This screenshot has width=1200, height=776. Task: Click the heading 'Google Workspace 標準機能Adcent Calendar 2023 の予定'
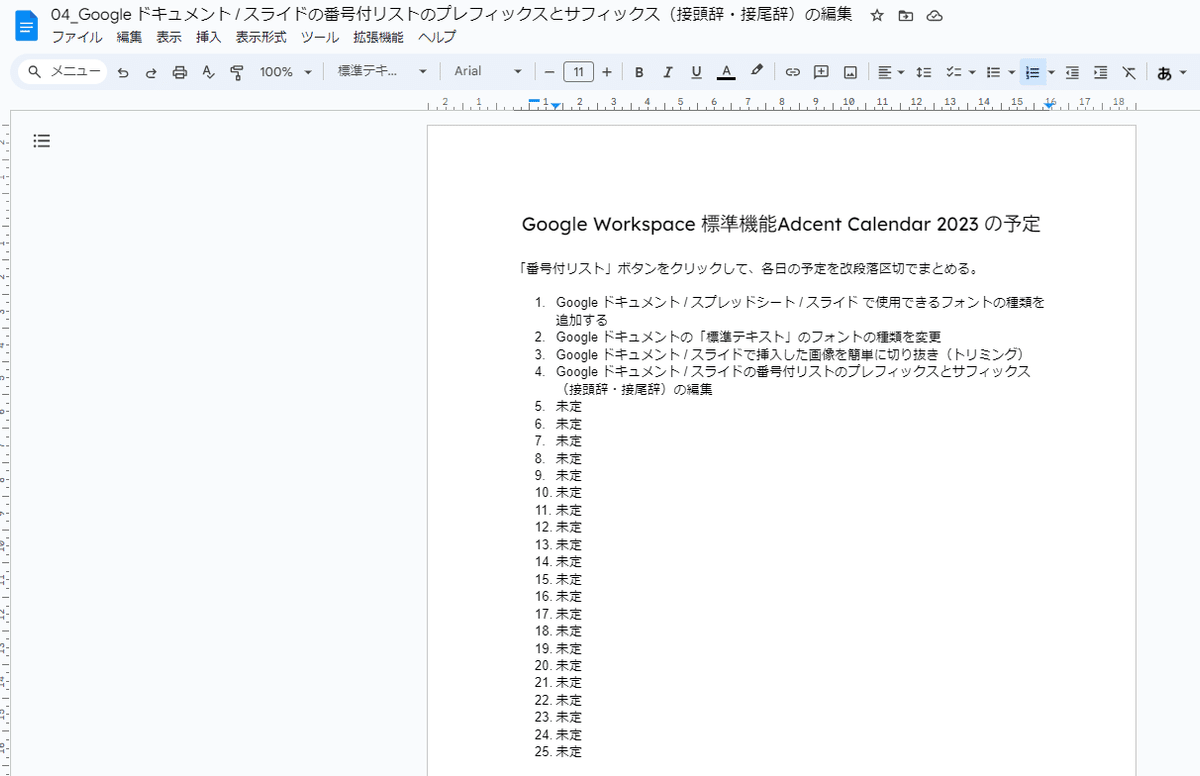tap(781, 224)
